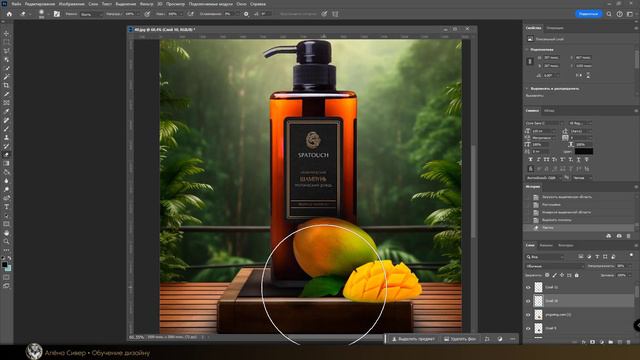Select the Crop tool
This screenshot has height=360, width=640.
pyautogui.click(x=6, y=85)
